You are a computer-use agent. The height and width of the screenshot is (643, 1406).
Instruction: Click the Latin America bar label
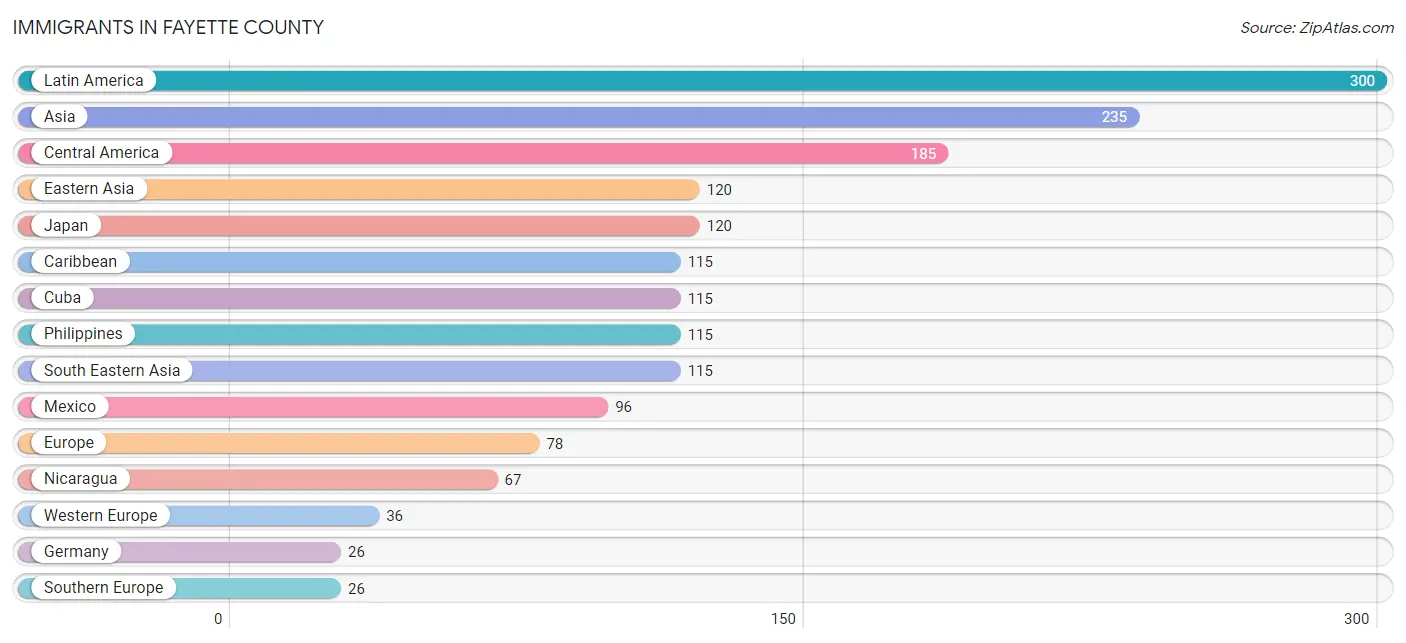(x=93, y=81)
